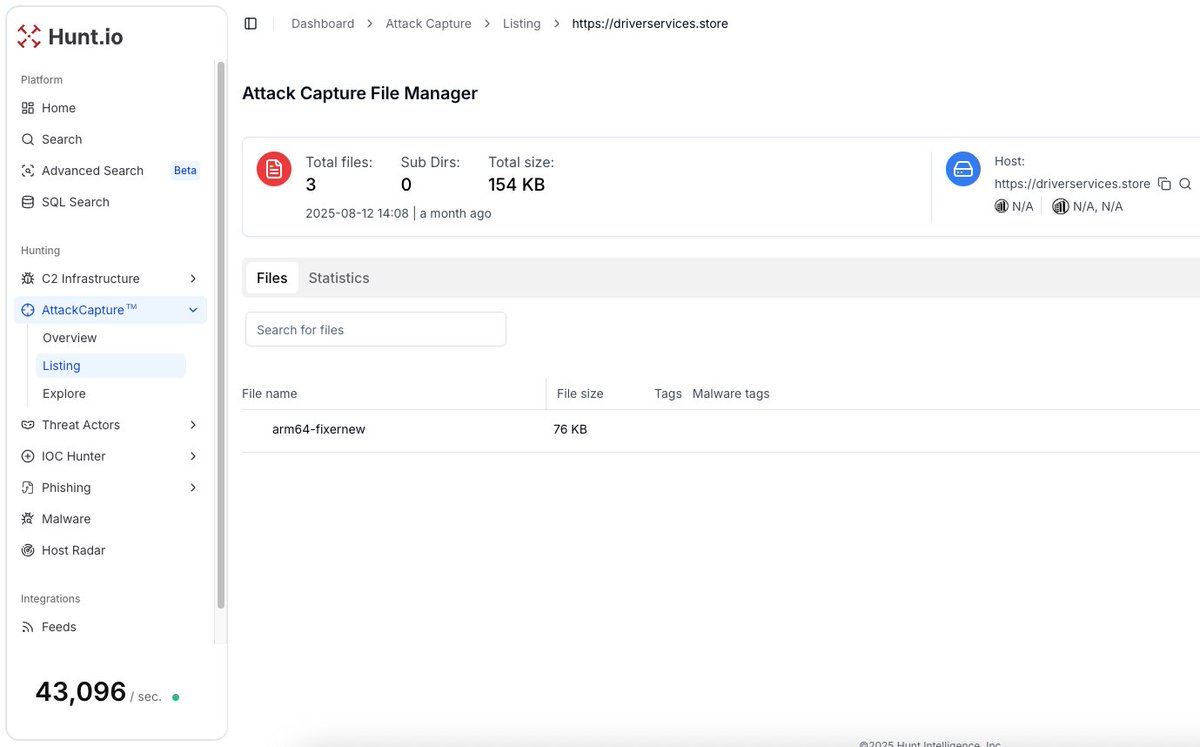Image resolution: width=1200 pixels, height=747 pixels.
Task: Go to Dashboard breadcrumb
Action: tap(323, 23)
